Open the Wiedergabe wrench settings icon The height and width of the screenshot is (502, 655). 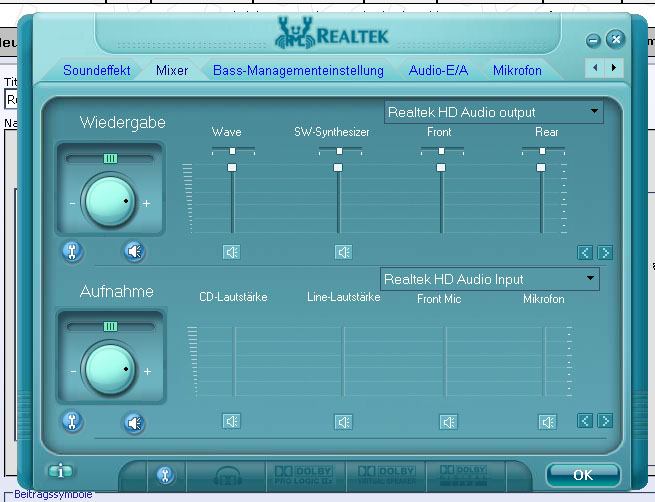click(x=72, y=251)
